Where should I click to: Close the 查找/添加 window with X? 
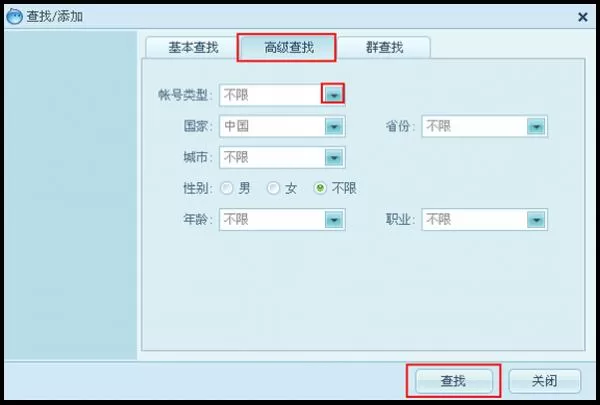582,17
